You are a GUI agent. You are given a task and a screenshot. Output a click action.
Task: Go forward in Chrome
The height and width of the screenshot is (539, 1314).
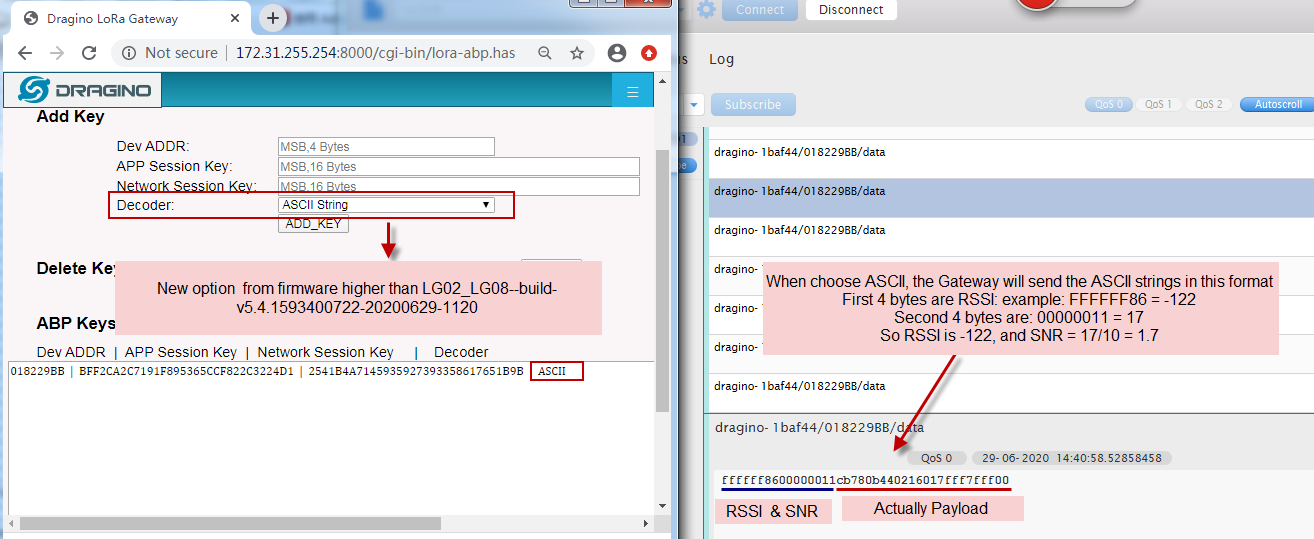(57, 53)
